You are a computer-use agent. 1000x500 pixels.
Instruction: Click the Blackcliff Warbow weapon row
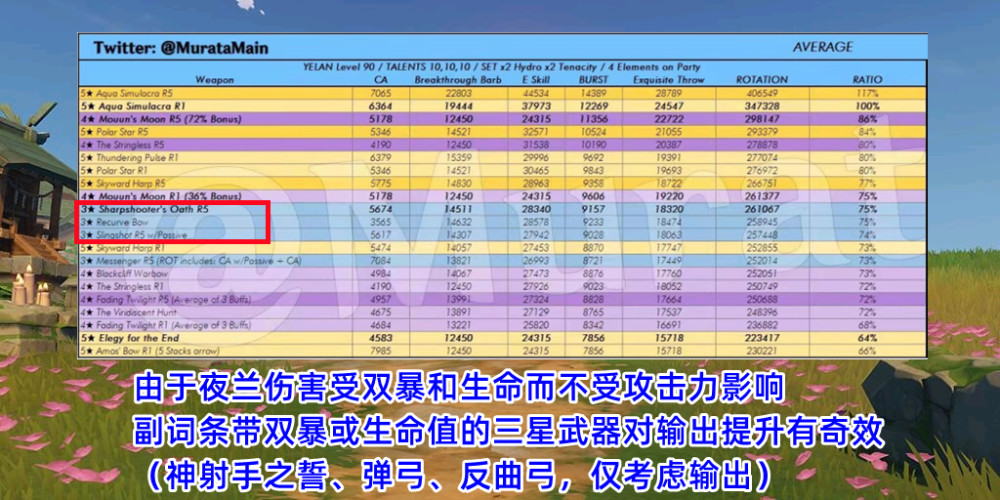click(128, 273)
